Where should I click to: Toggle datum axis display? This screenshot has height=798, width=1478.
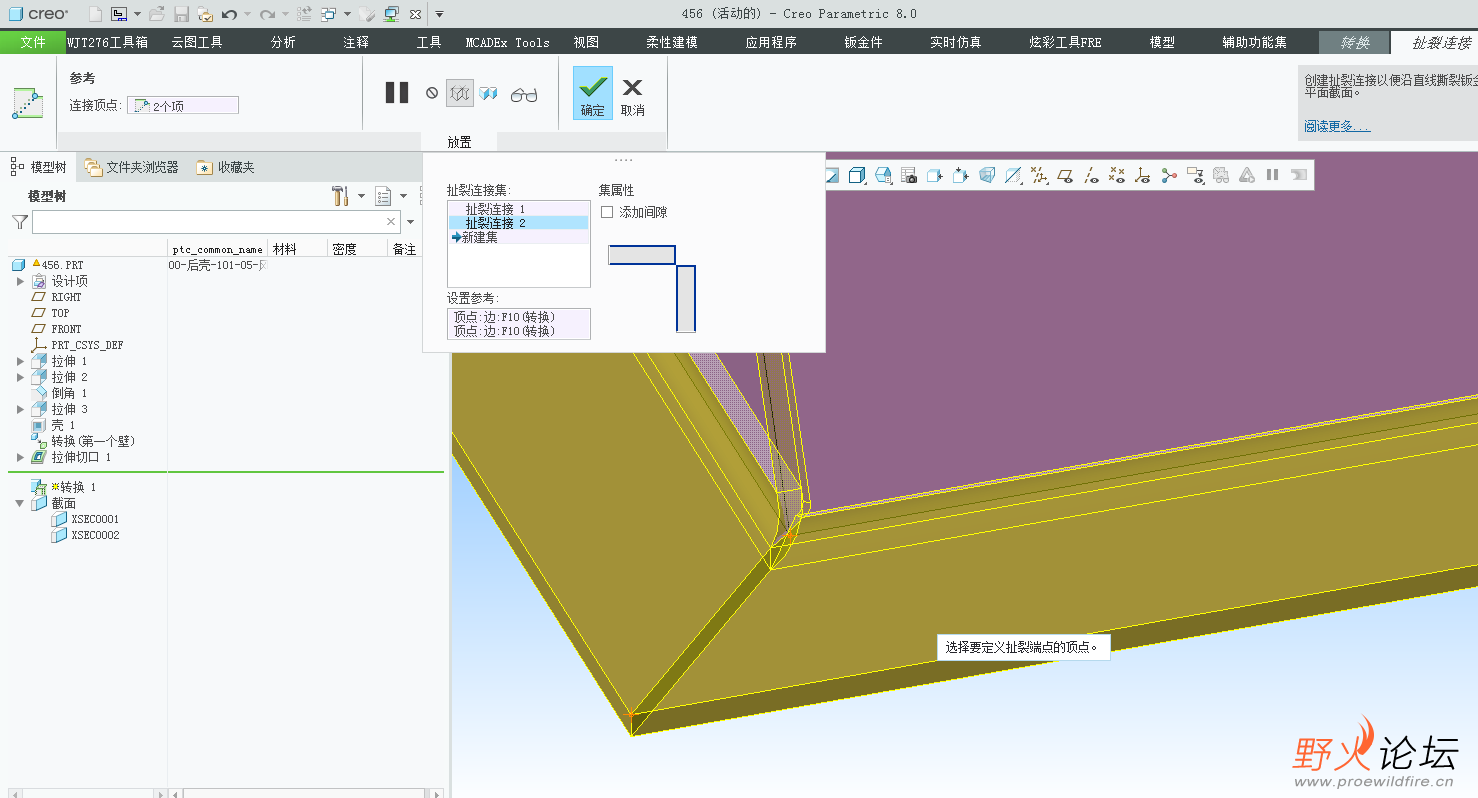(1091, 176)
